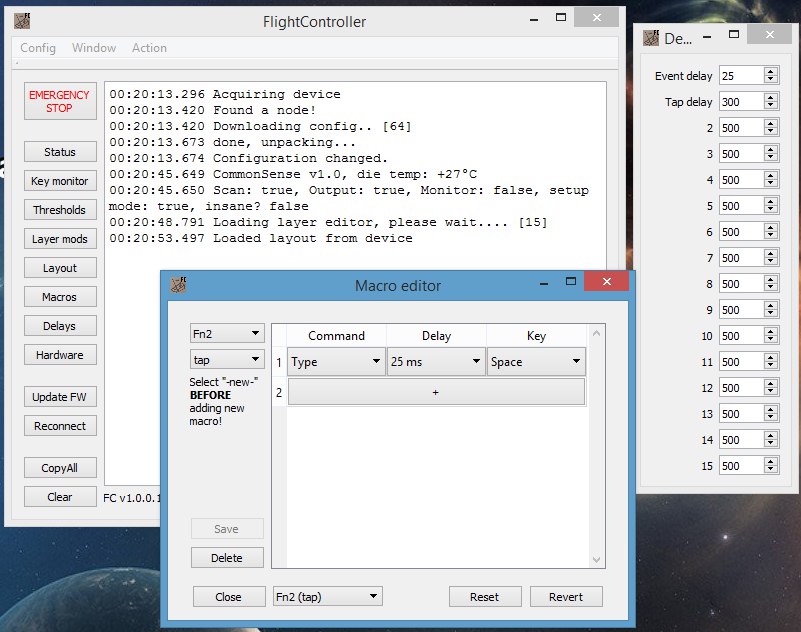
Task: Open the Config menu
Action: (38, 48)
